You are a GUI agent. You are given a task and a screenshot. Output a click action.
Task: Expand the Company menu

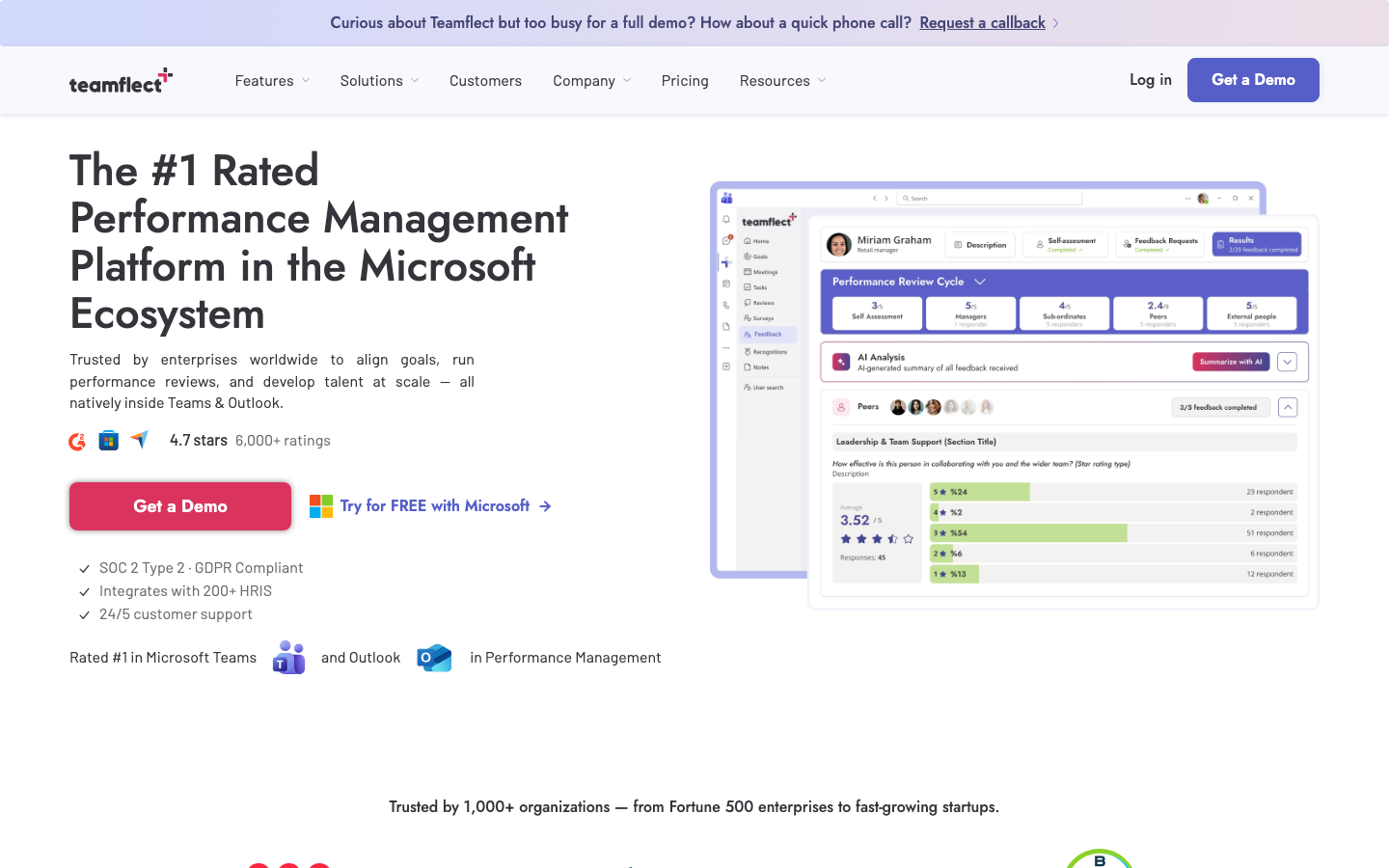[591, 81]
